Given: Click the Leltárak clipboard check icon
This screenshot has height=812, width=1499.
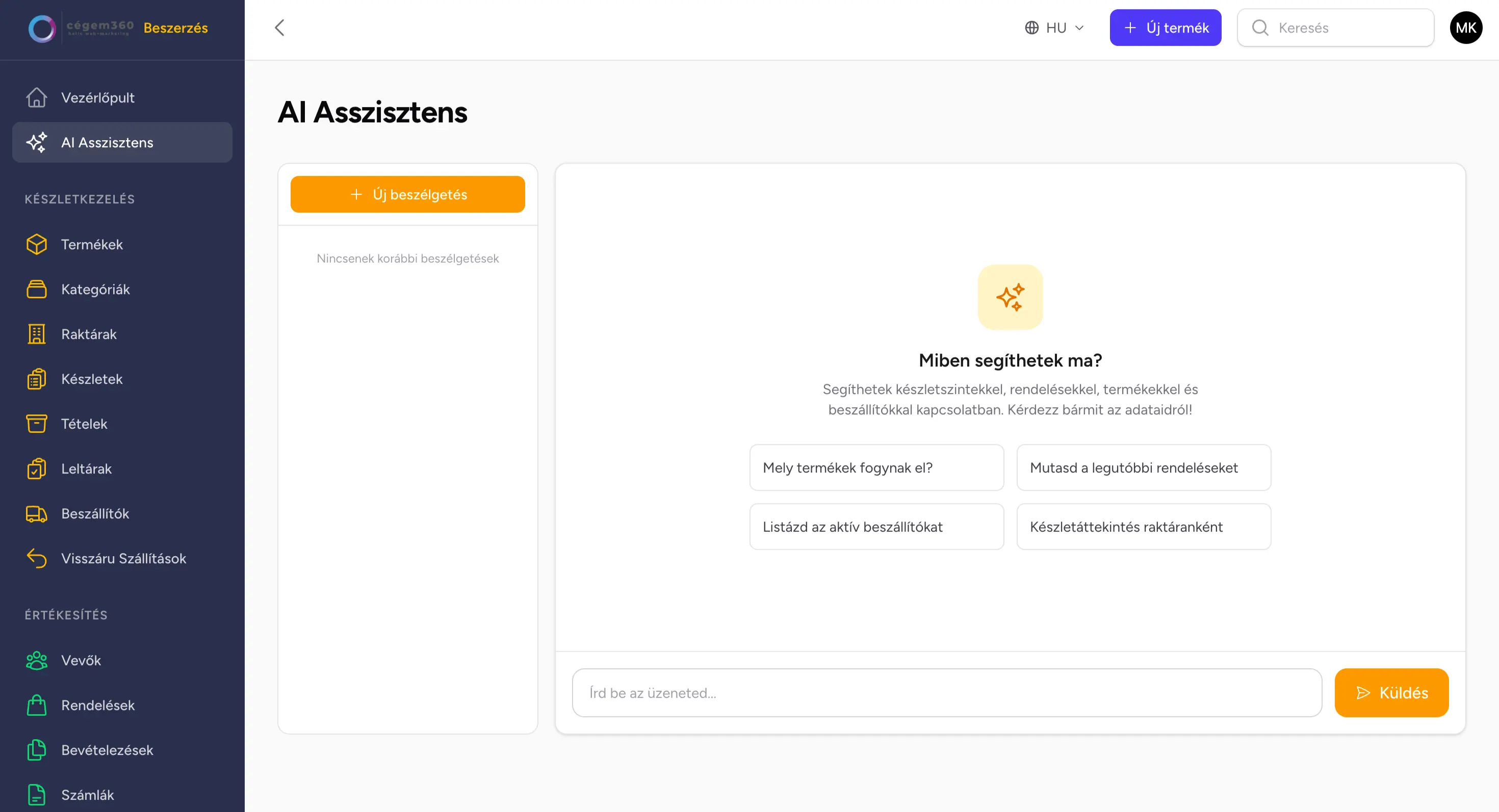Looking at the screenshot, I should pos(36,469).
